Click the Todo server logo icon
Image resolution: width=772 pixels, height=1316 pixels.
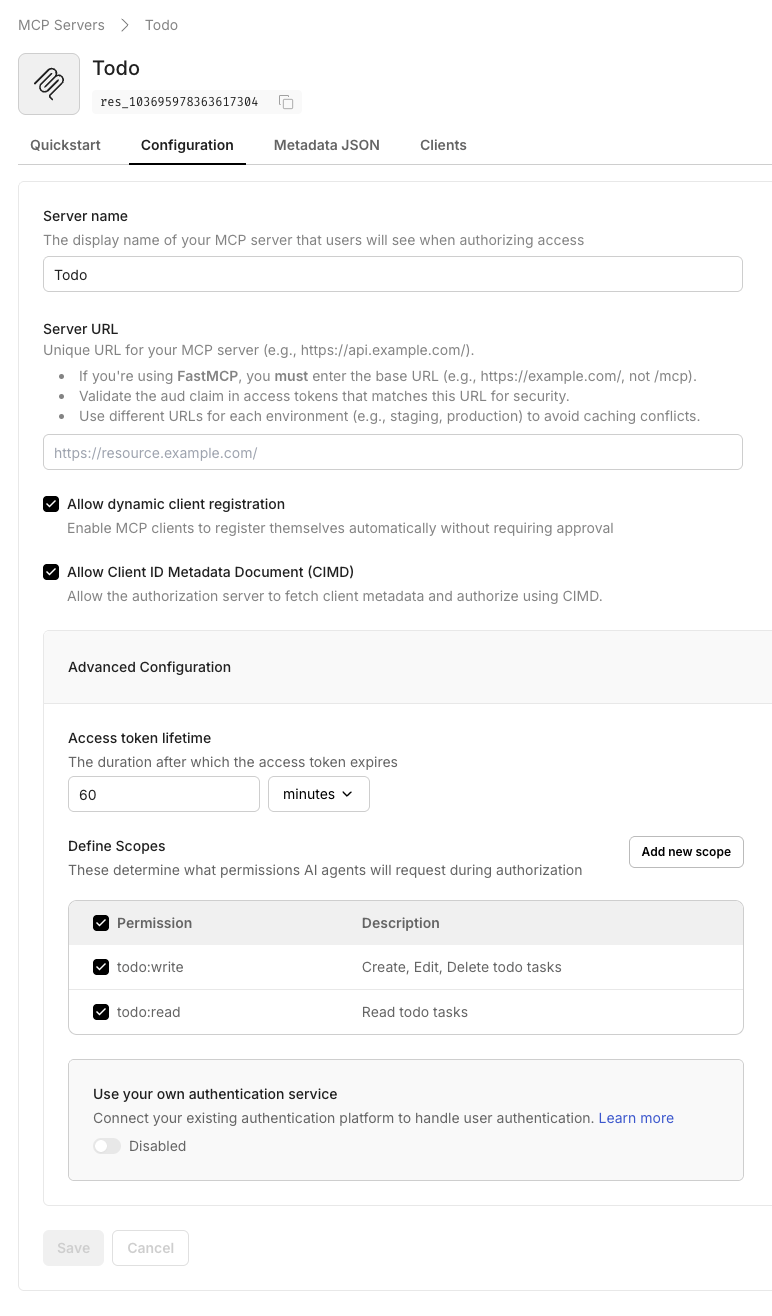48,84
